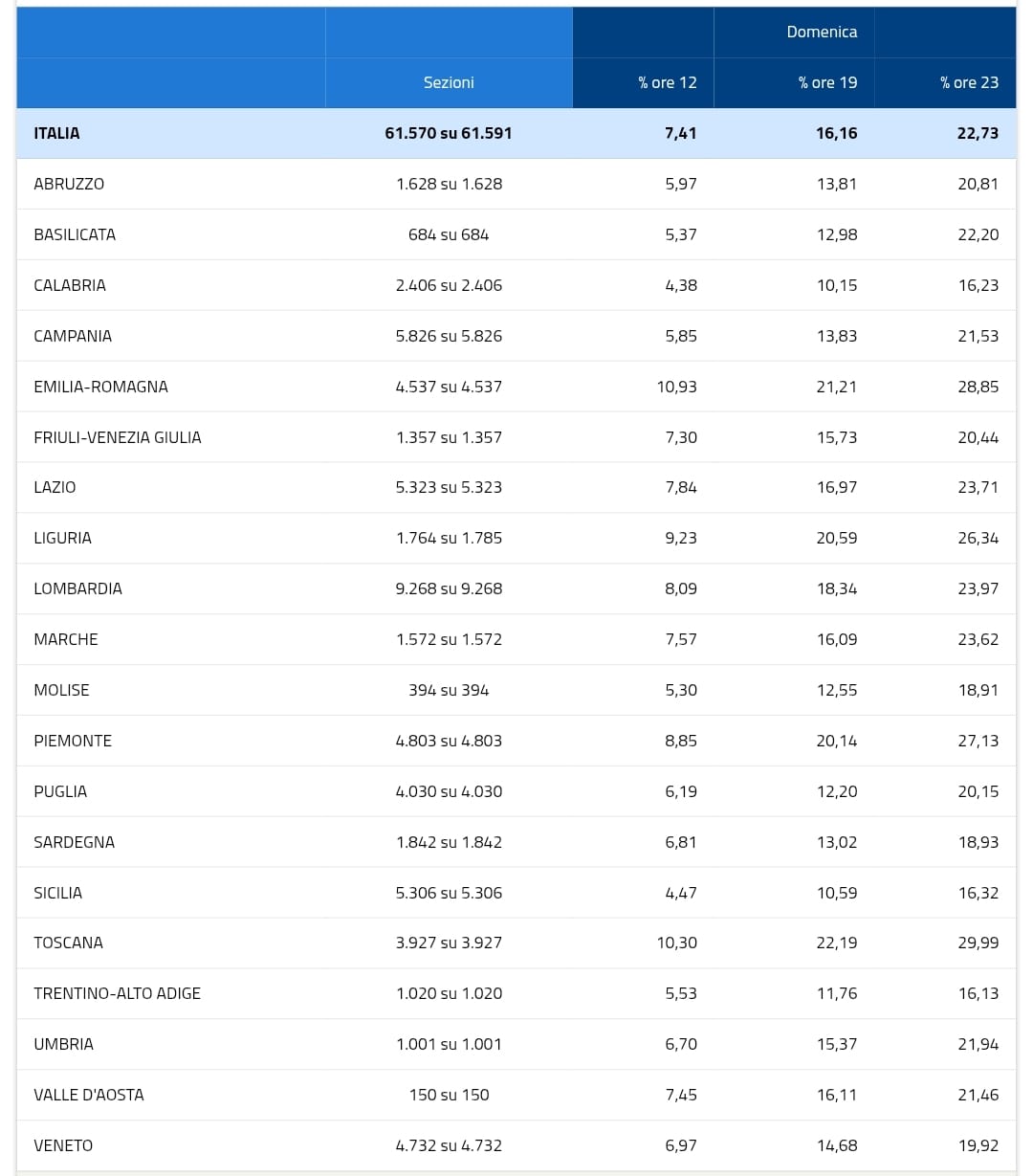Select the VALLE D'AOSTA row

pyautogui.click(x=516, y=1095)
